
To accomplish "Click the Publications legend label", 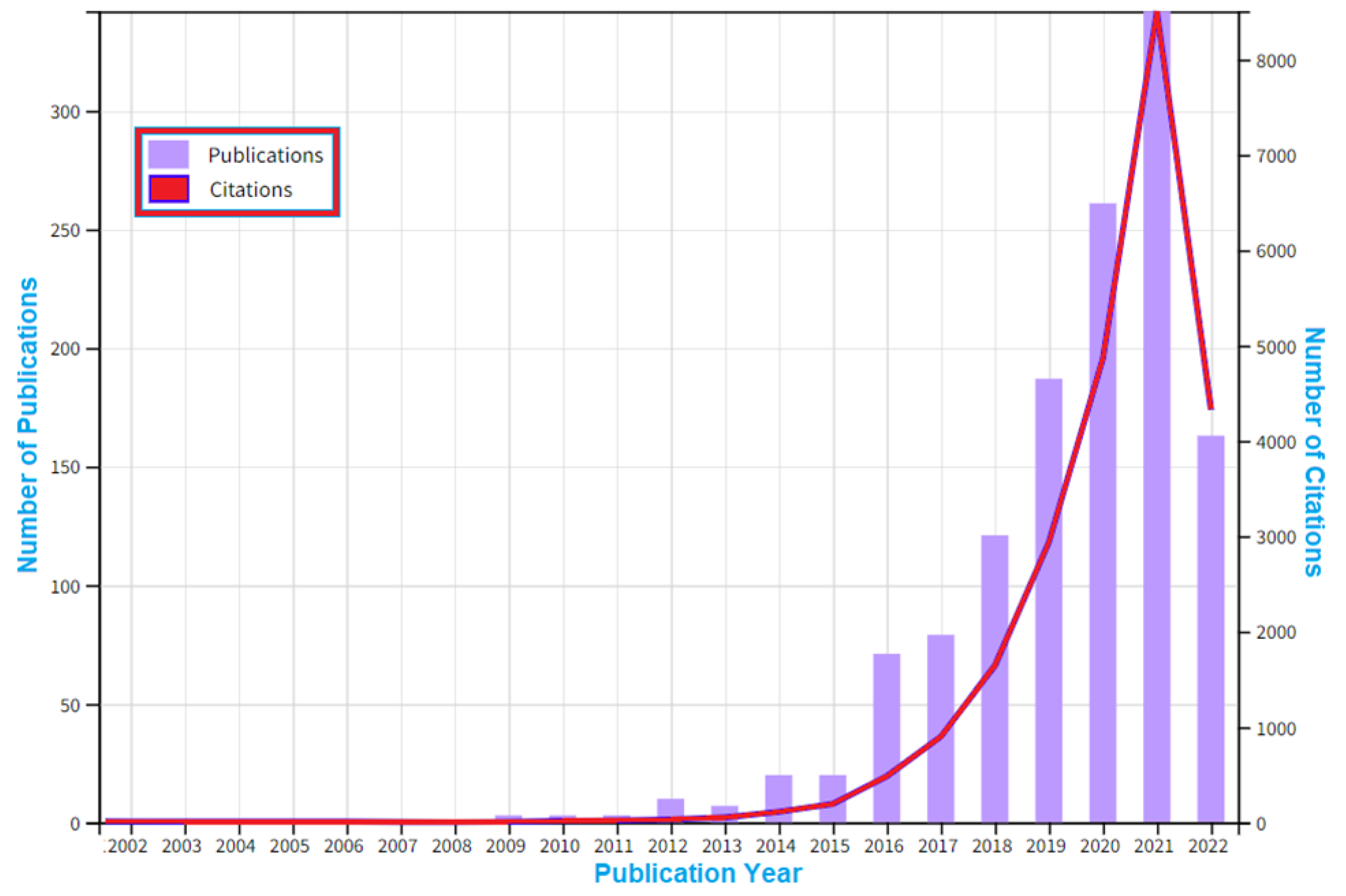I will [x=265, y=156].
